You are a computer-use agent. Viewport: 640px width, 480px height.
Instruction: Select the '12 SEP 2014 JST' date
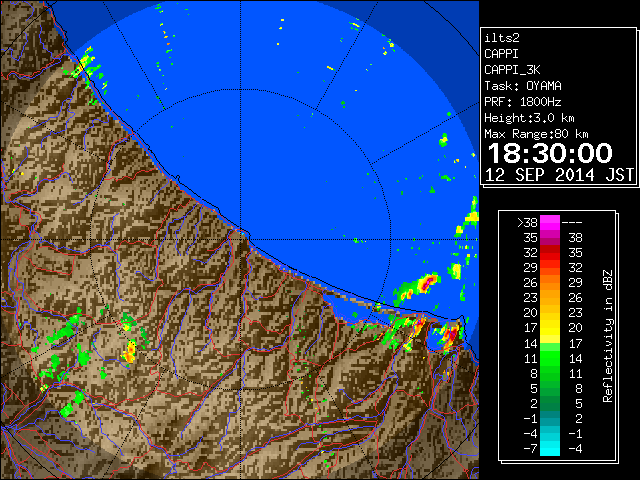(x=560, y=175)
